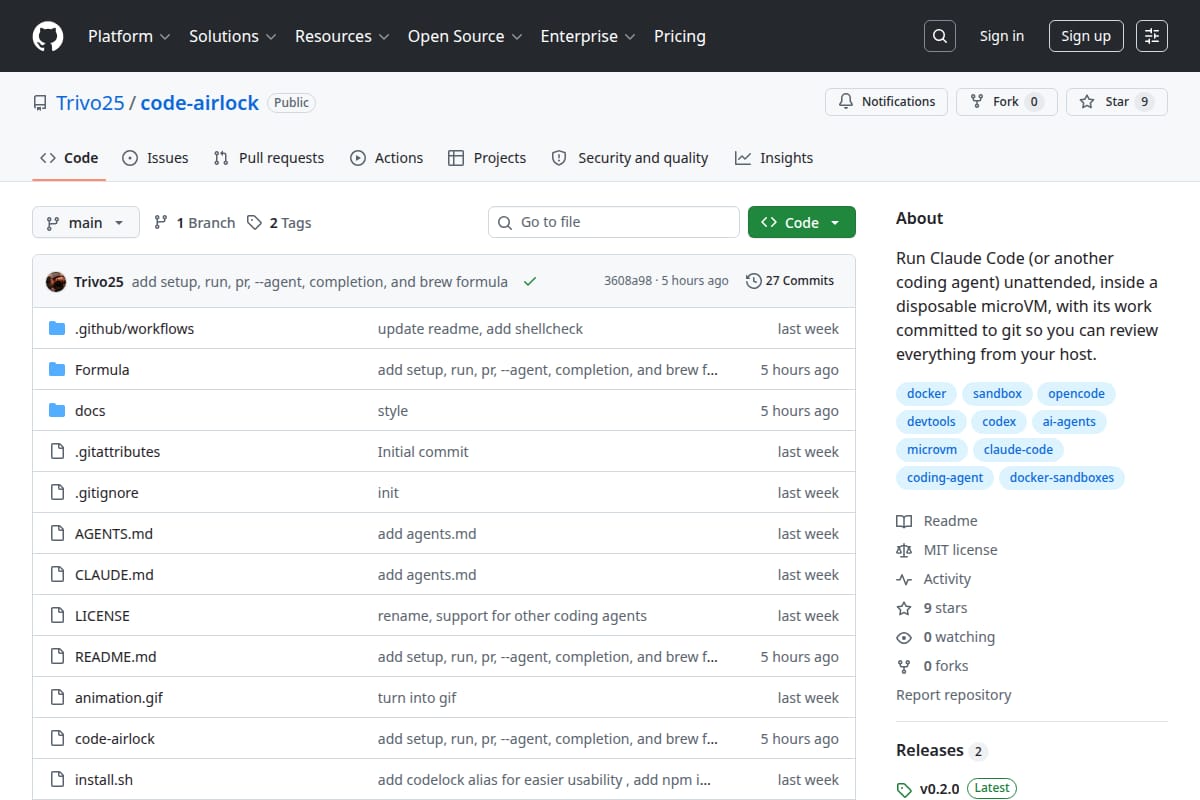Go to the GitHub homepage logo
The height and width of the screenshot is (800, 1200).
tap(48, 36)
